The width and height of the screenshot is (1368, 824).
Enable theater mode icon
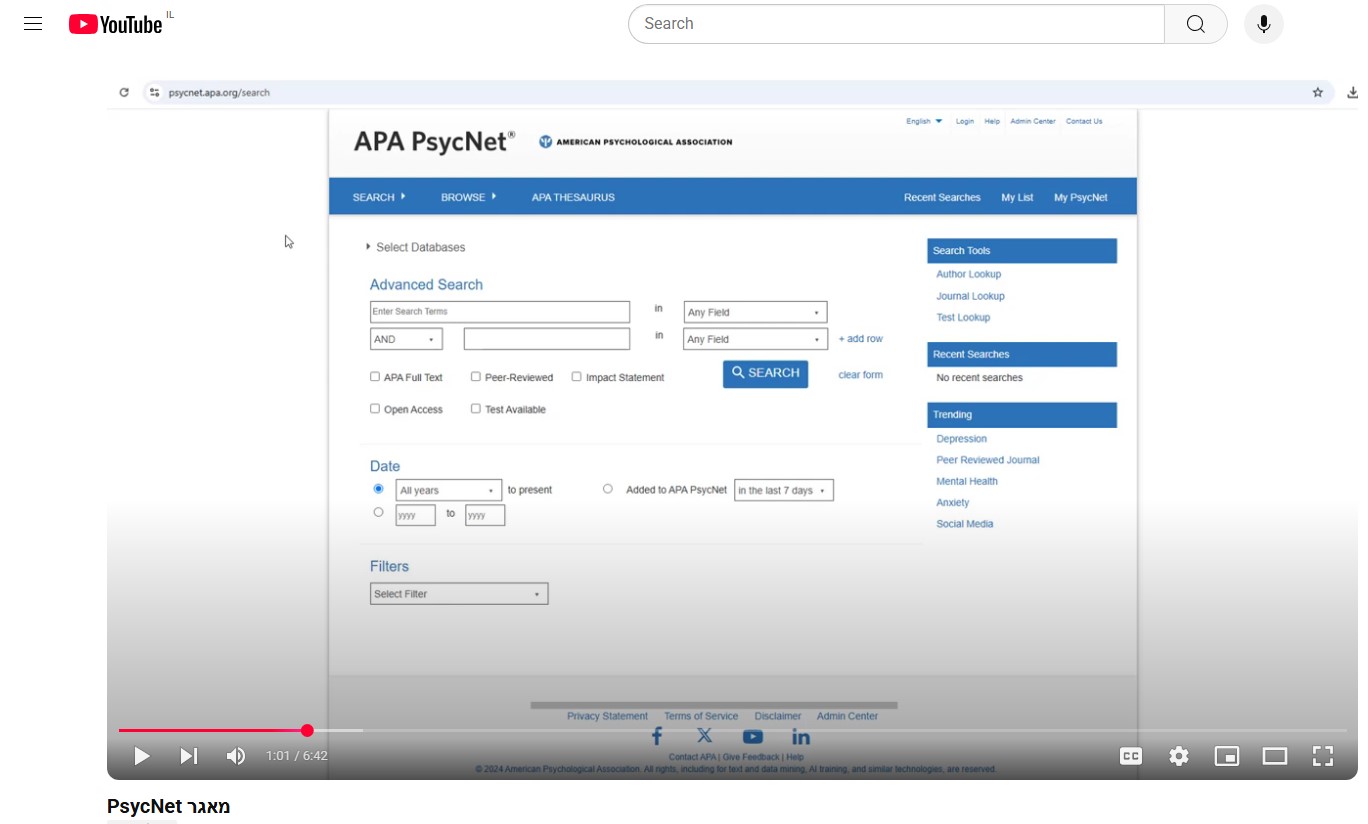pos(1275,756)
